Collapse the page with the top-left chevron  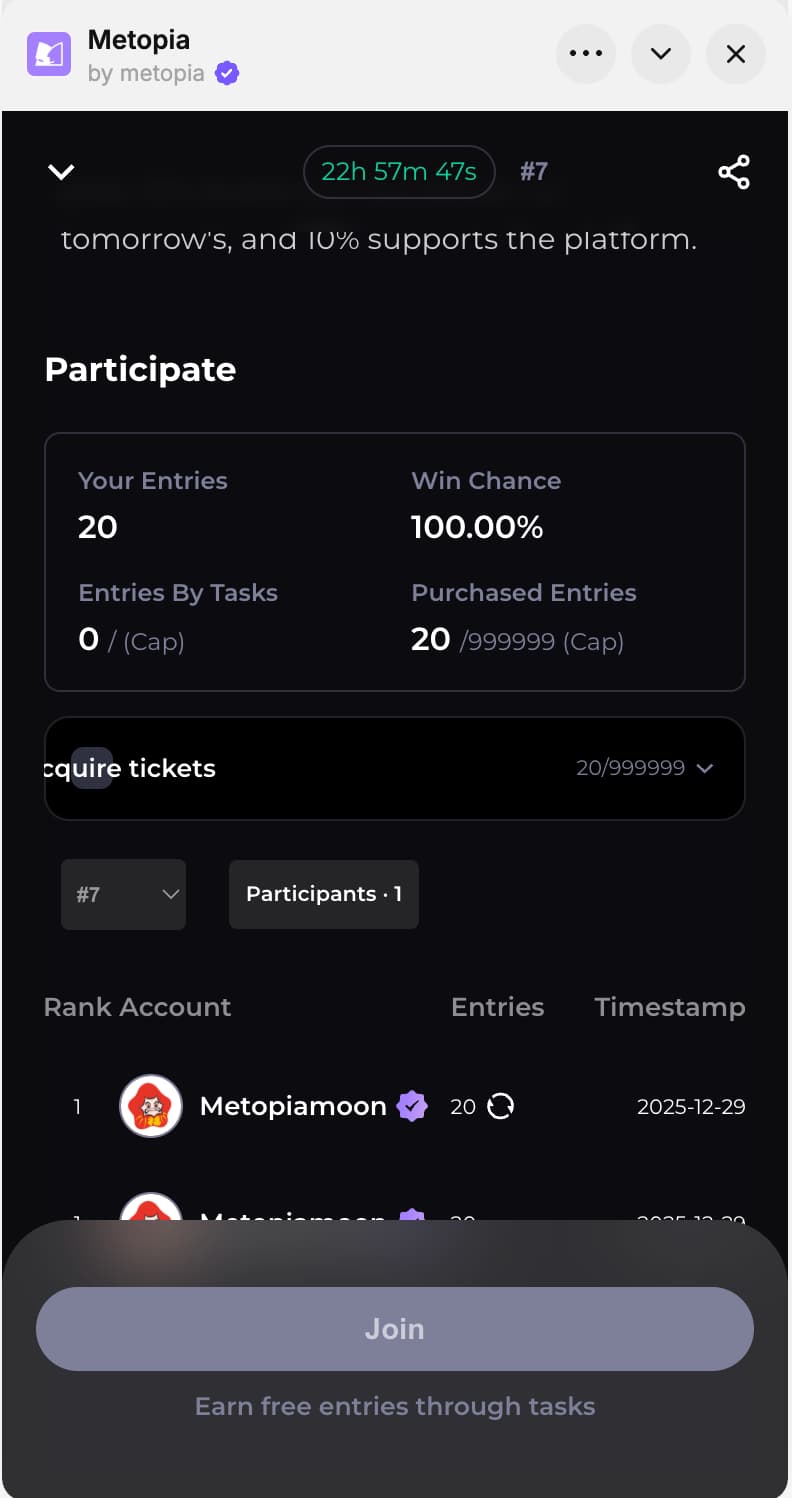[61, 172]
